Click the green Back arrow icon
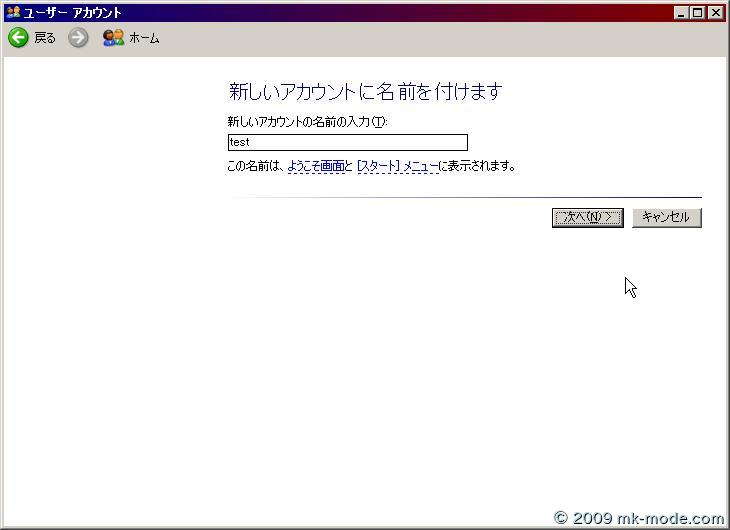Image resolution: width=730 pixels, height=530 pixels. click(18, 38)
